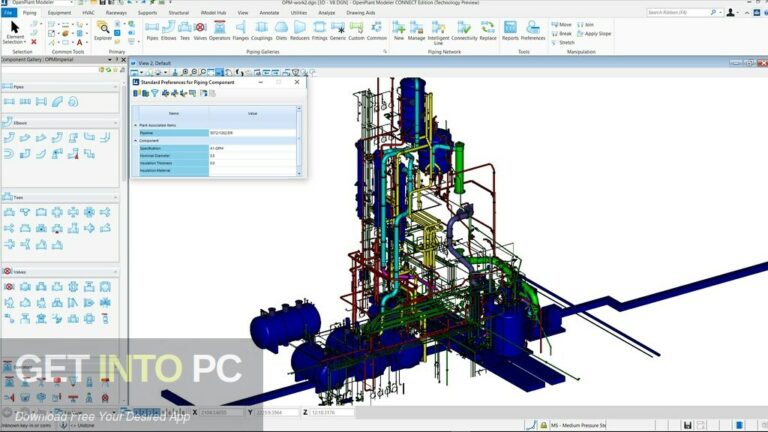Switch to the Equipment ribbon tab

tap(59, 13)
